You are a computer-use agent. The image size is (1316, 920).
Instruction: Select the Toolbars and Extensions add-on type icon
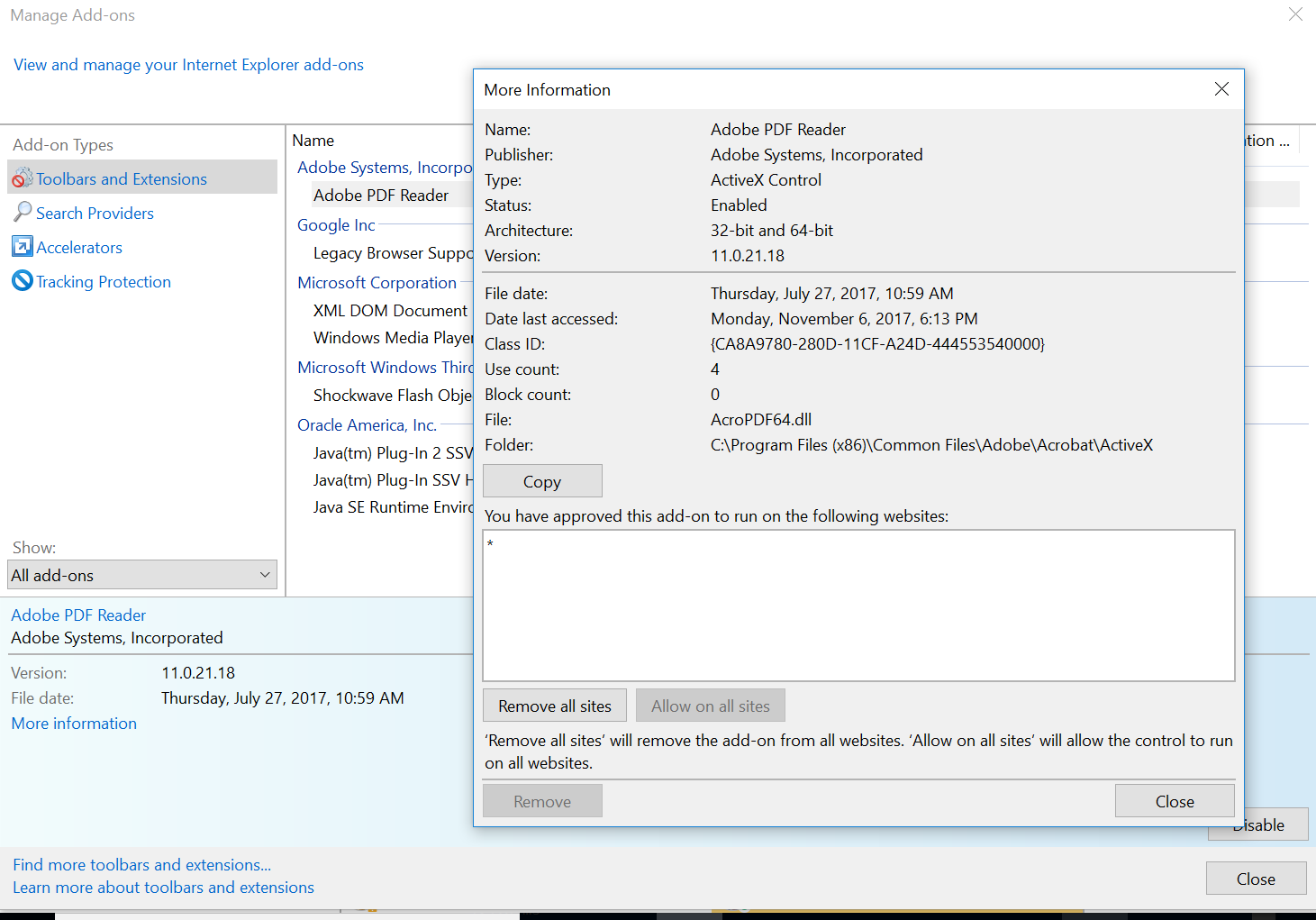coord(22,178)
